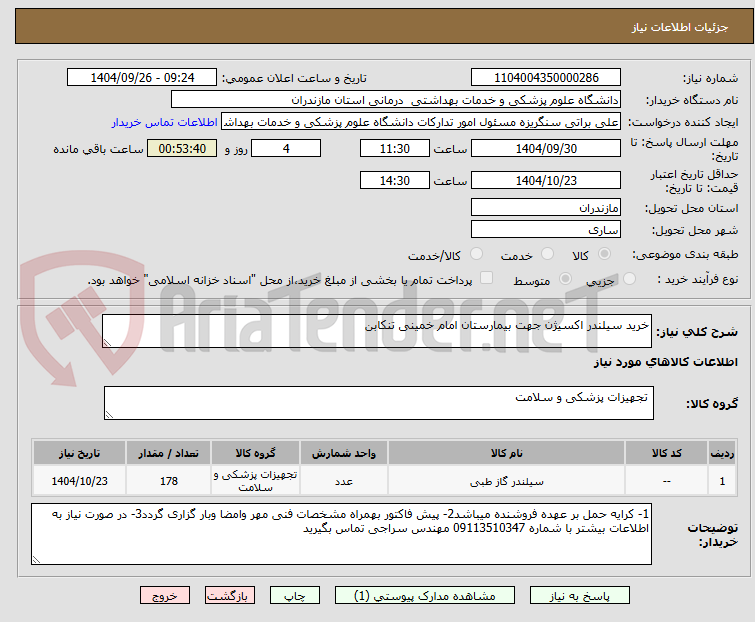
Task: Click the delivery city field ساری
Action: click(546, 230)
